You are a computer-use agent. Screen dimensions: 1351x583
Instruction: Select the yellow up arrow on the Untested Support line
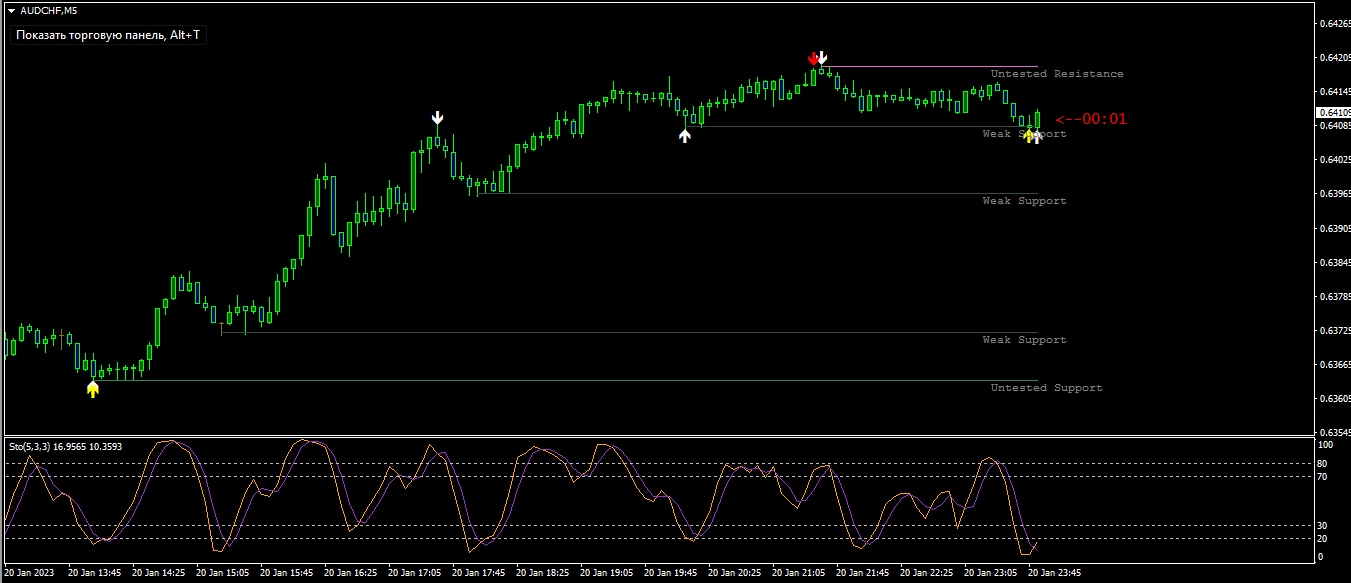coord(93,389)
